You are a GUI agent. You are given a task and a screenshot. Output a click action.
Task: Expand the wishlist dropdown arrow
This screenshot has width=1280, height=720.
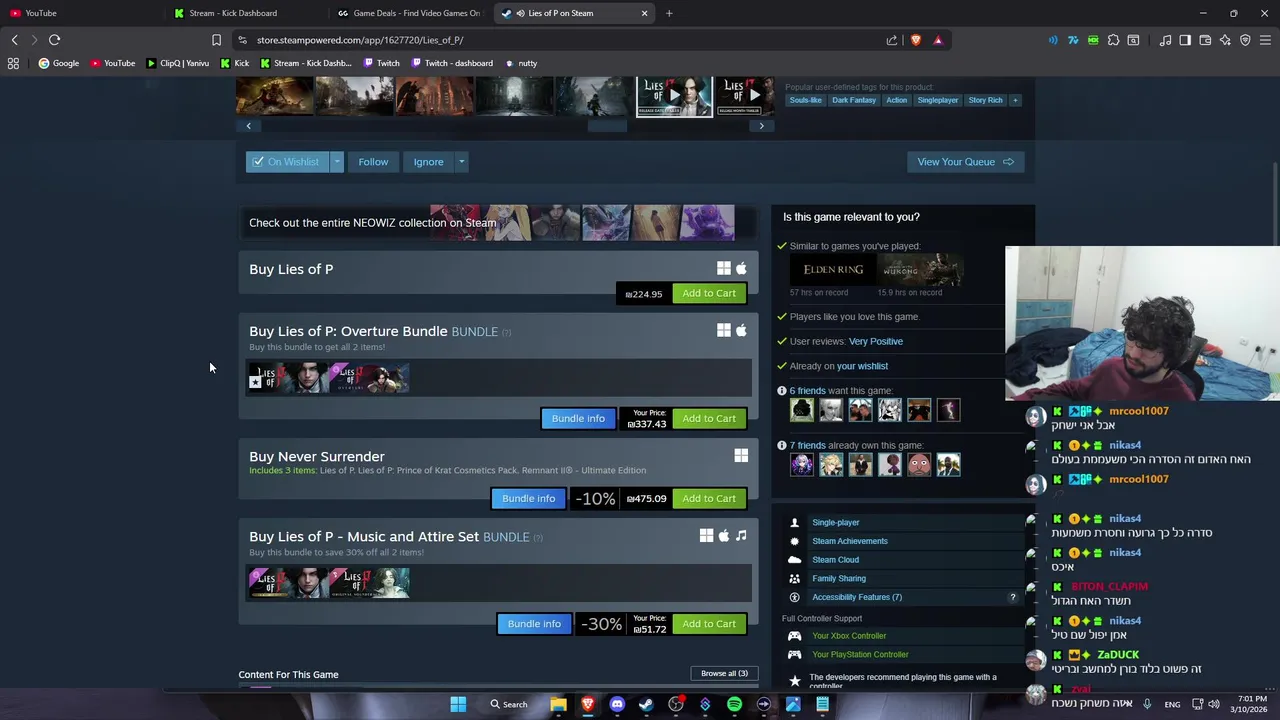pos(337,162)
